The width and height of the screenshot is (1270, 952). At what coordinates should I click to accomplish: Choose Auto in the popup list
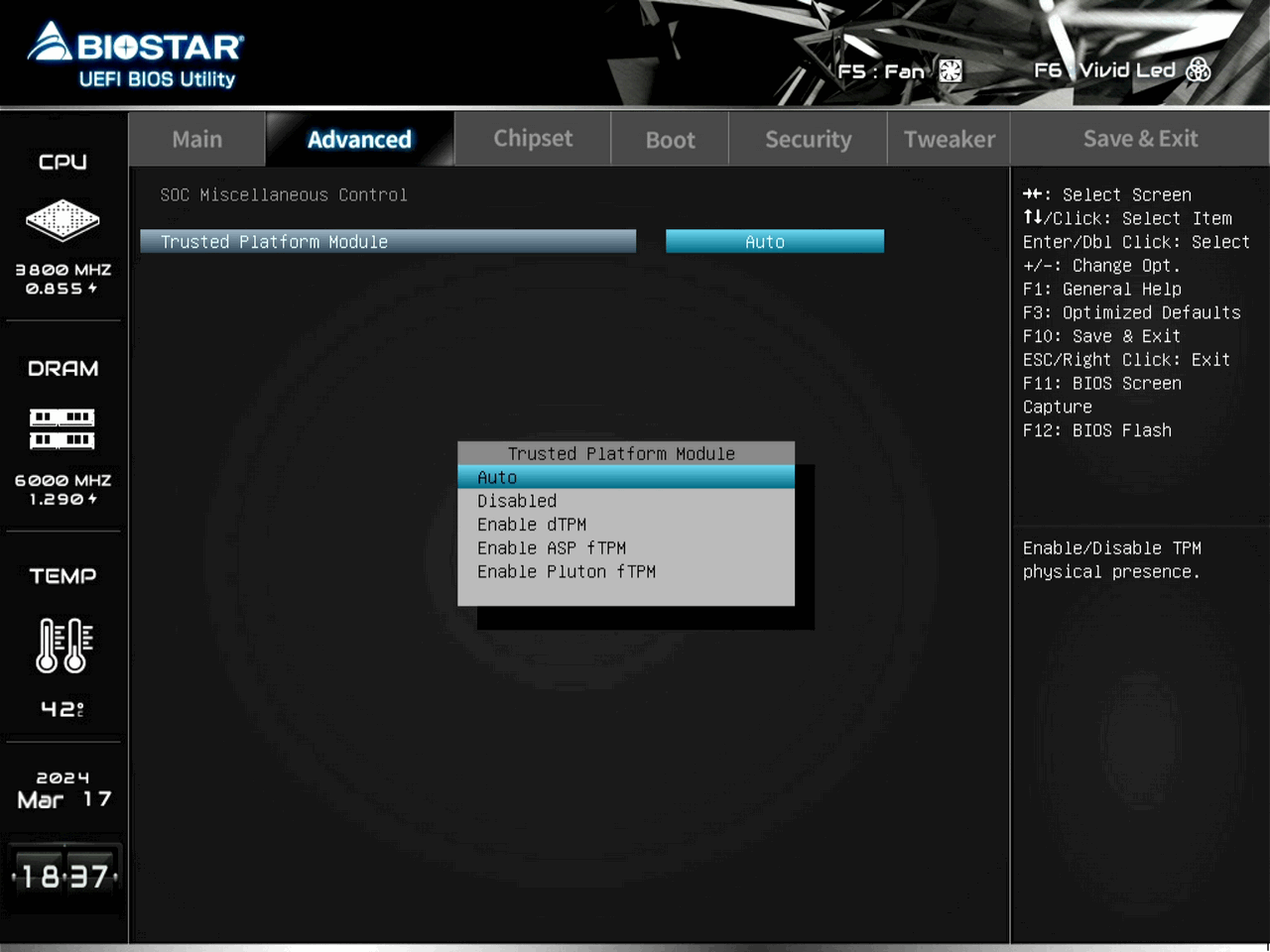click(x=626, y=477)
